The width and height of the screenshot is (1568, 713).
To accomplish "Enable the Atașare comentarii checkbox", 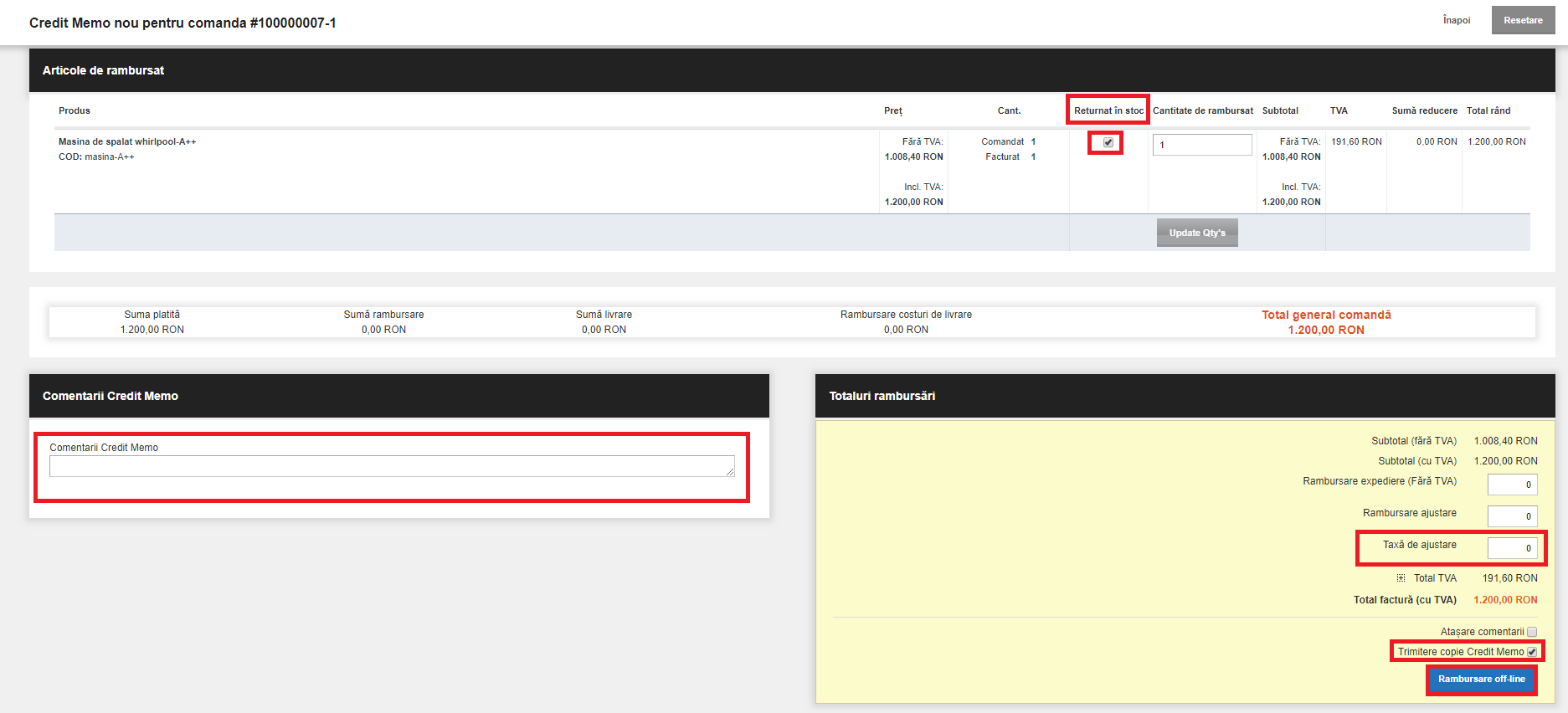I will [x=1532, y=632].
